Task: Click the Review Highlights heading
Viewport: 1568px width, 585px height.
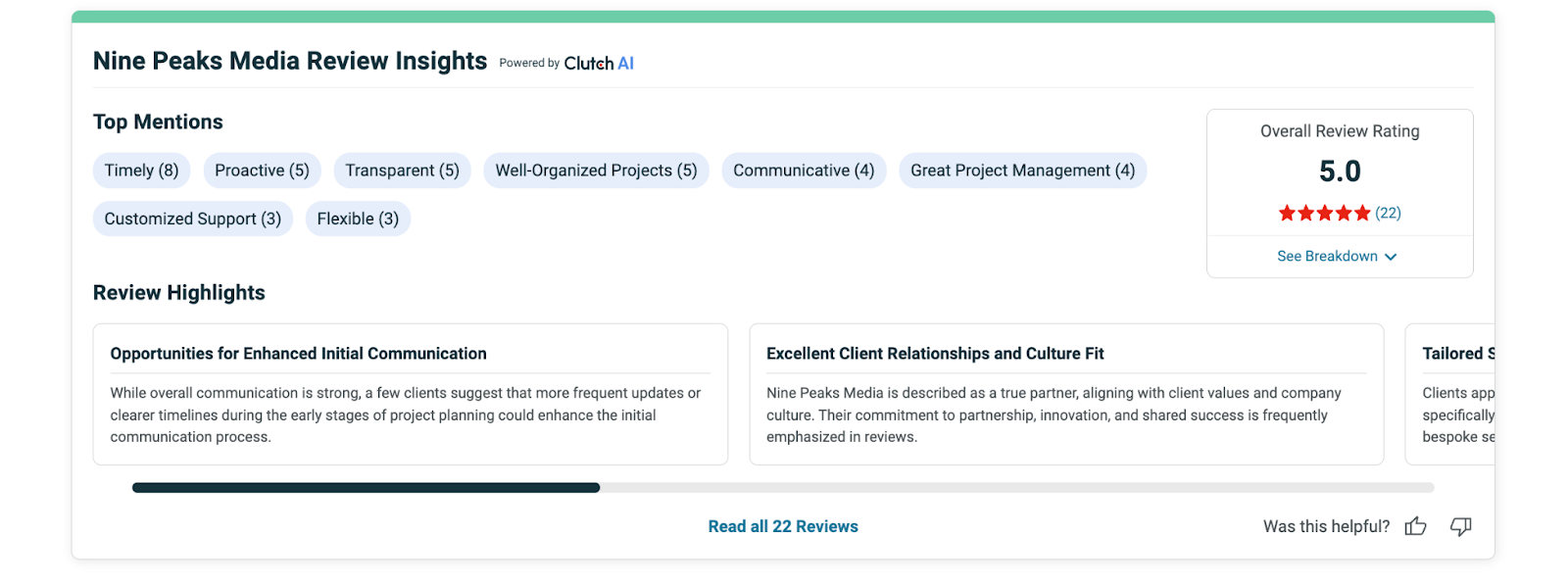Action: (x=179, y=293)
